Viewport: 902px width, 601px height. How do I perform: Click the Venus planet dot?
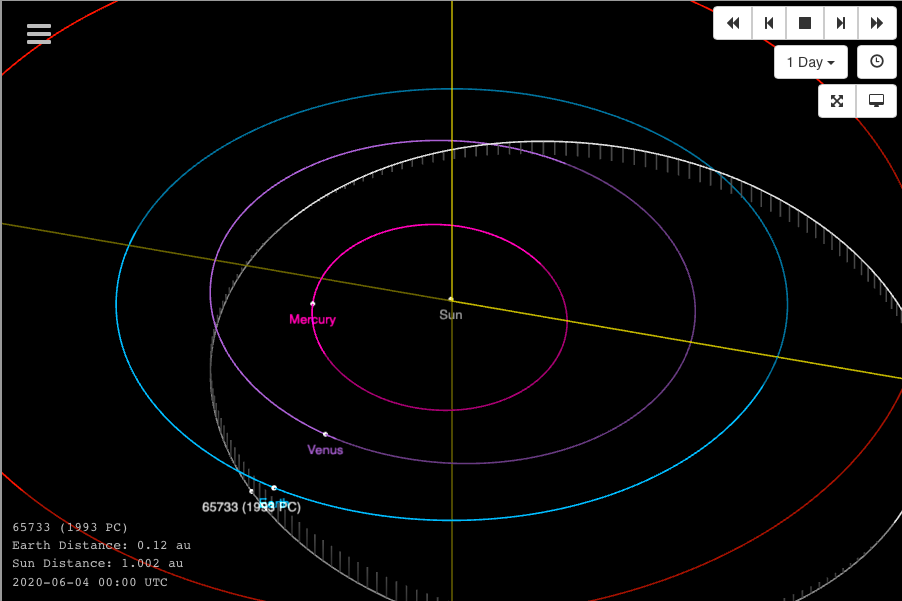[x=325, y=434]
